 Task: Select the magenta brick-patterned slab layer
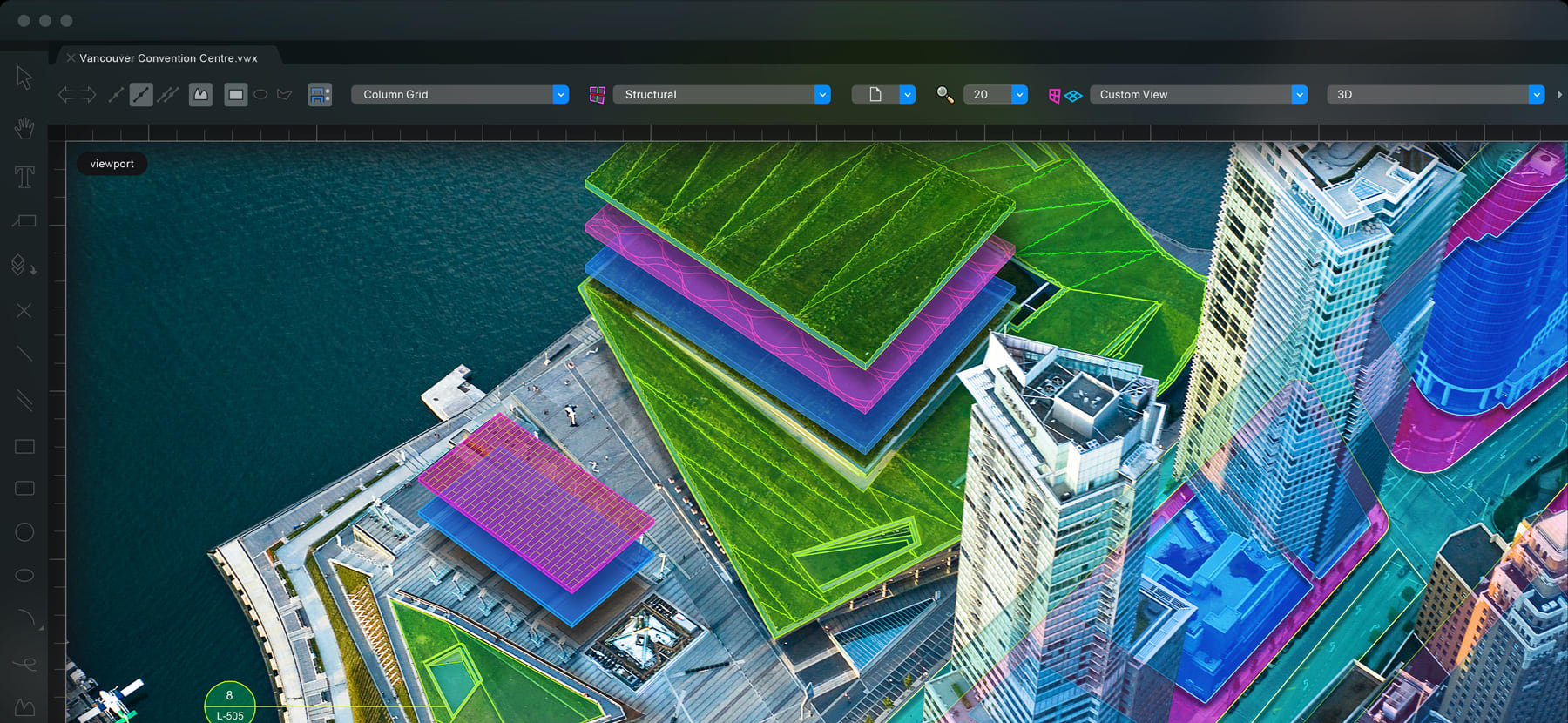[537, 503]
